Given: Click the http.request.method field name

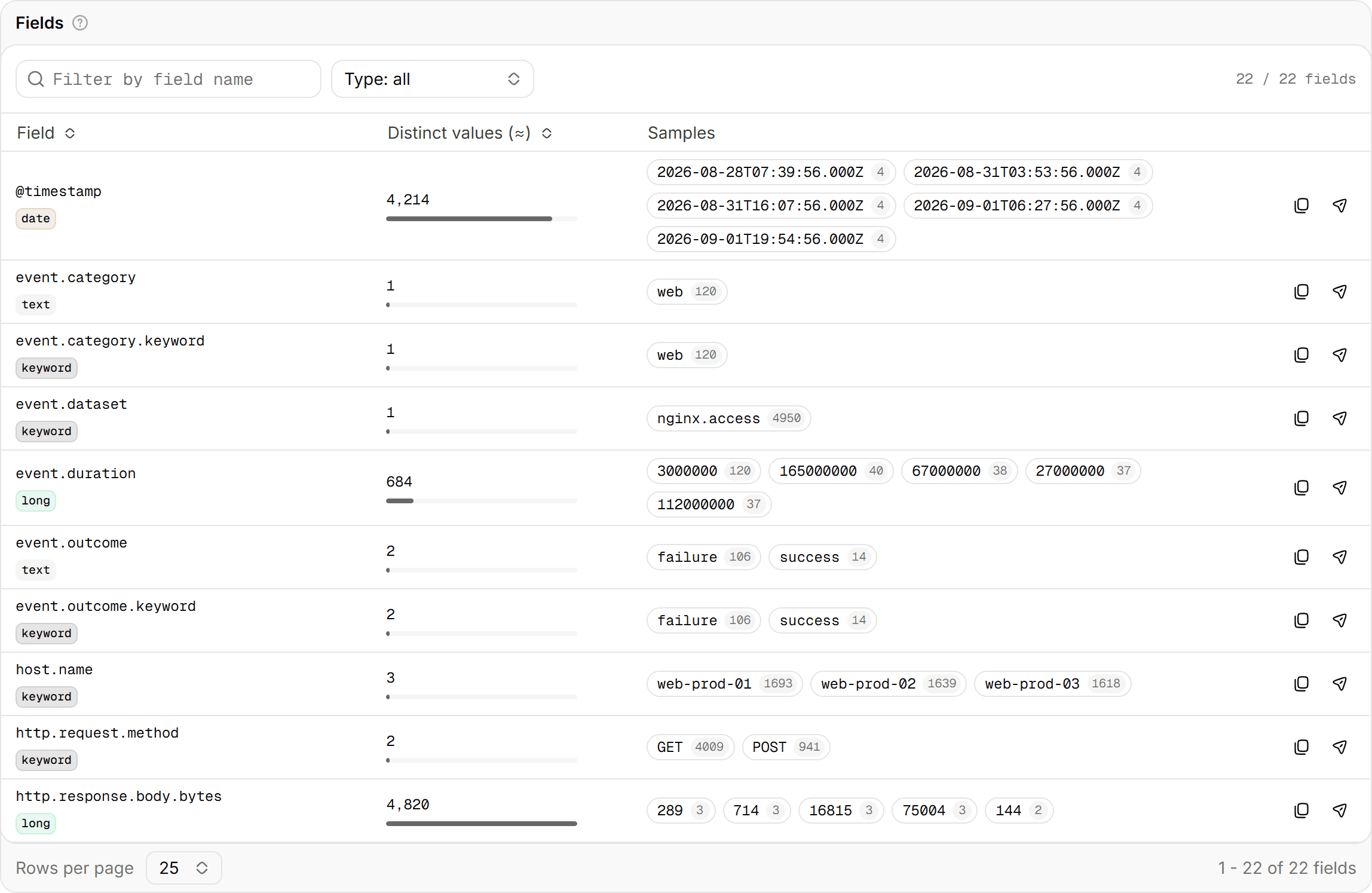Looking at the screenshot, I should coord(97,733).
